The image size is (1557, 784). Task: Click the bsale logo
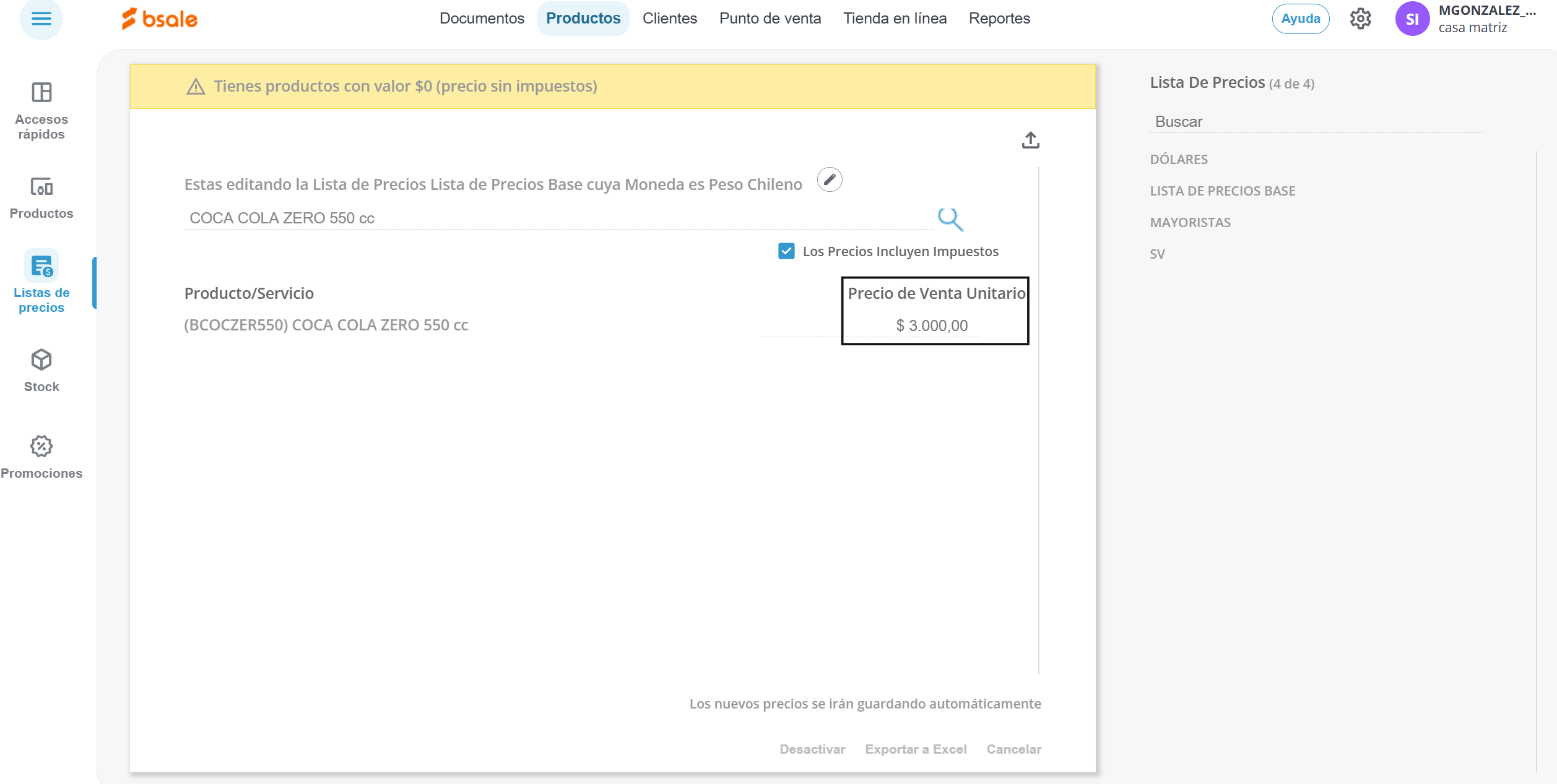(x=160, y=19)
